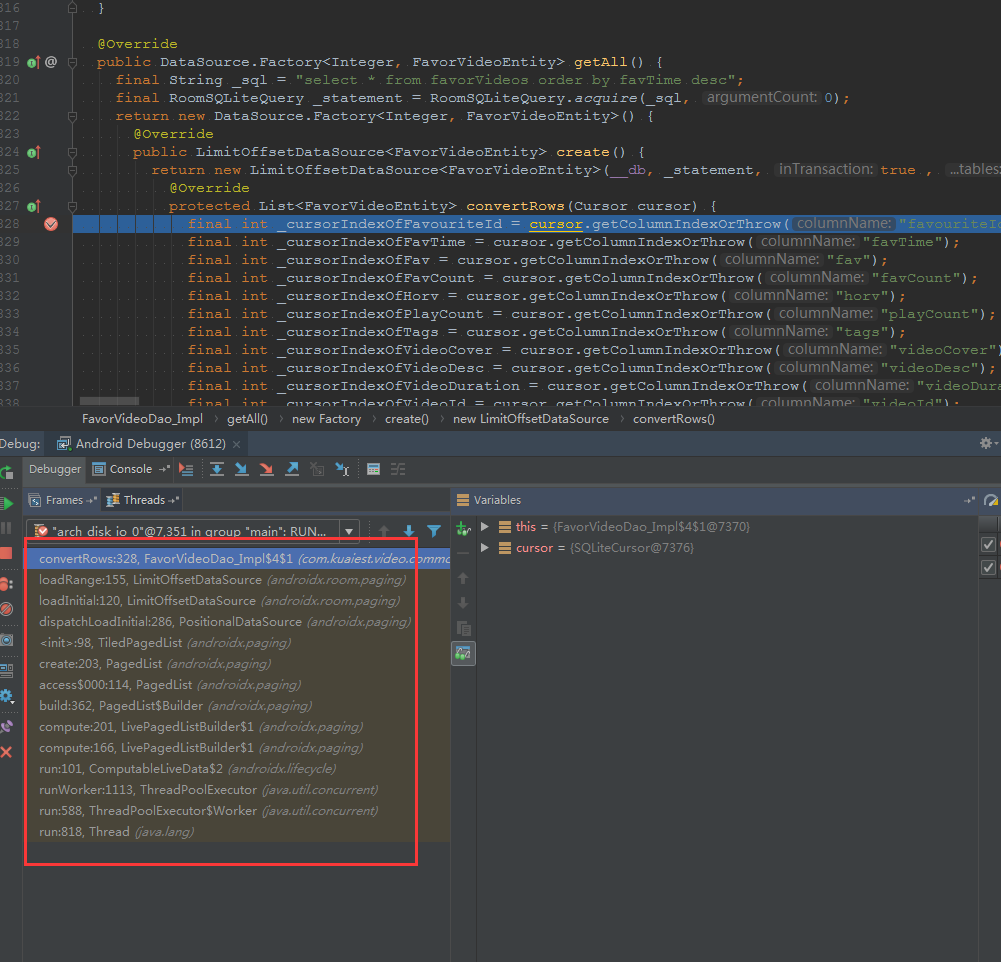Select previous frame up arrow
Screen dimensions: 1001x962
384,530
